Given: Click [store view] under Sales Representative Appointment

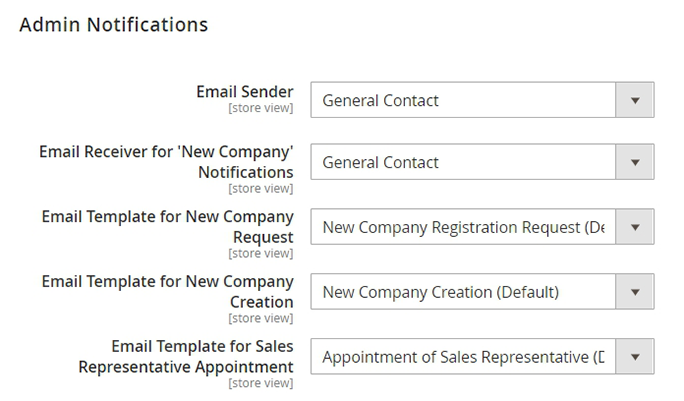Looking at the screenshot, I should 261,383.
